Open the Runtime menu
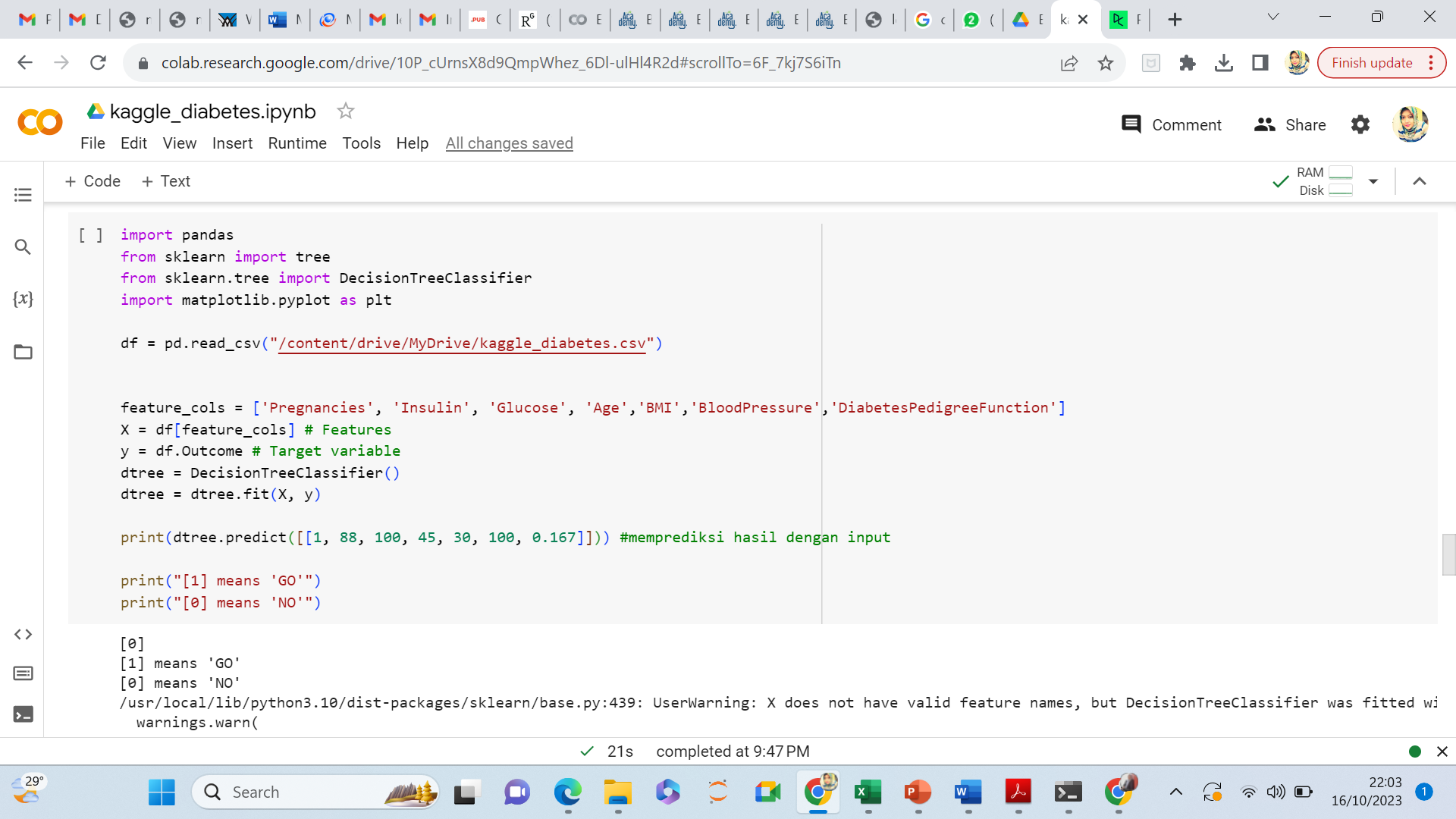This screenshot has width=1456, height=819. 297,143
